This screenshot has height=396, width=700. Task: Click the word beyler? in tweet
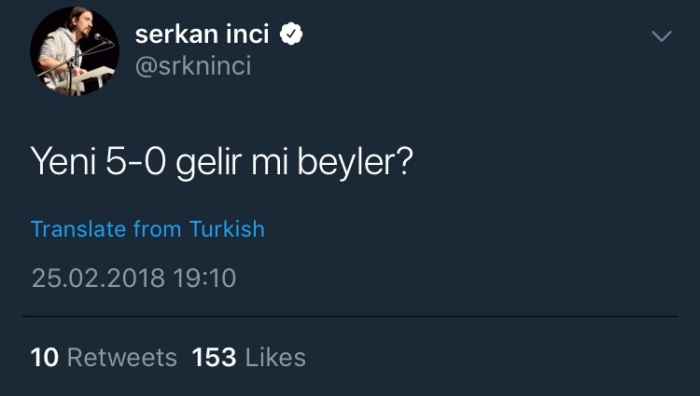pyautogui.click(x=355, y=162)
